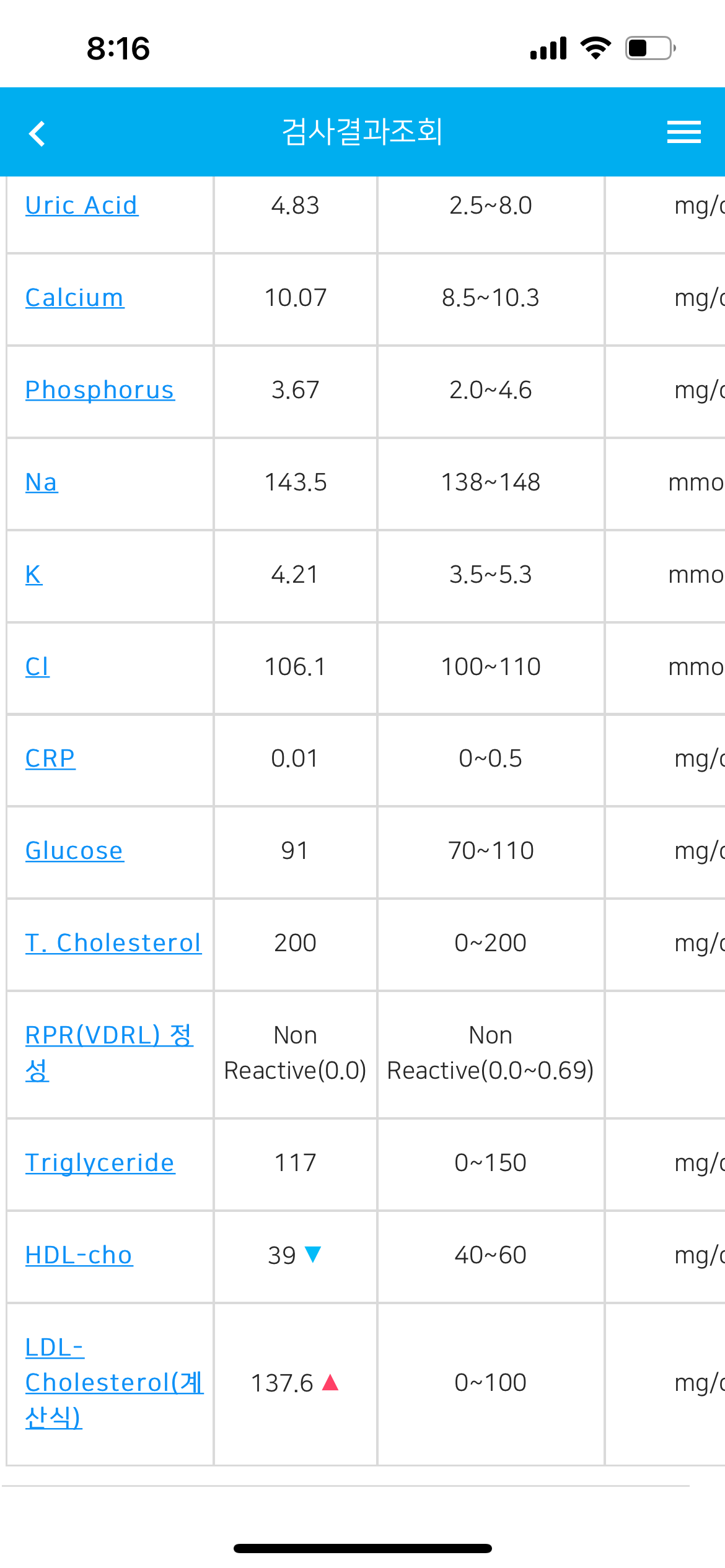725x1568 pixels.
Task: Tap the LDL high indicator red triangle
Action: tap(331, 1382)
